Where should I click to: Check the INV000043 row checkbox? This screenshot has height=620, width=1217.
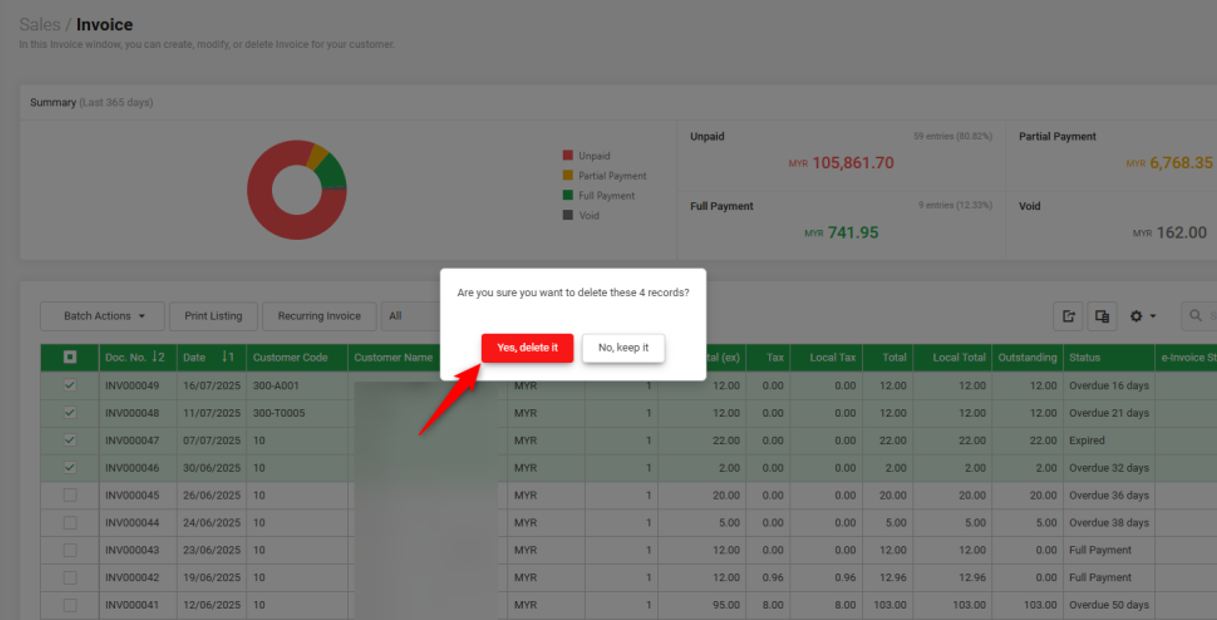tap(70, 550)
